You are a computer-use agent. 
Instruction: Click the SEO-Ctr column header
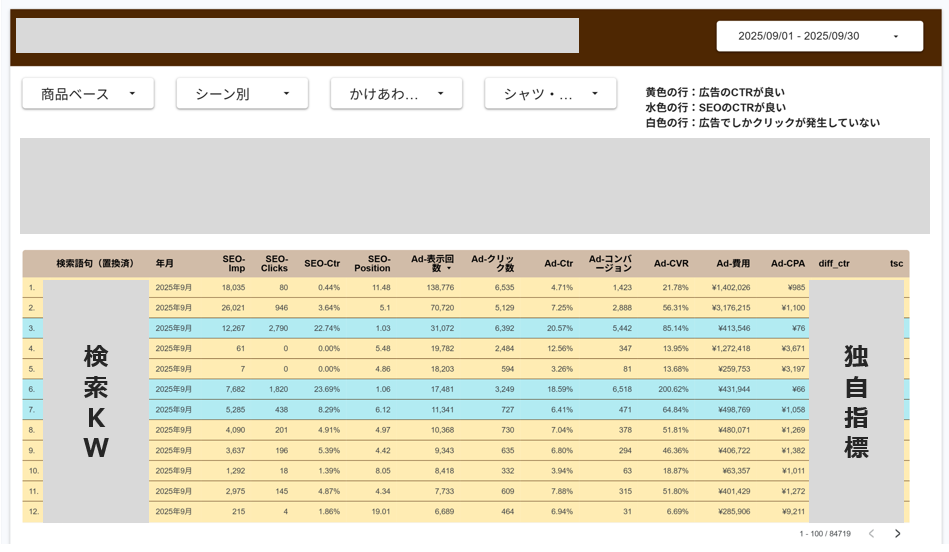coord(322,264)
